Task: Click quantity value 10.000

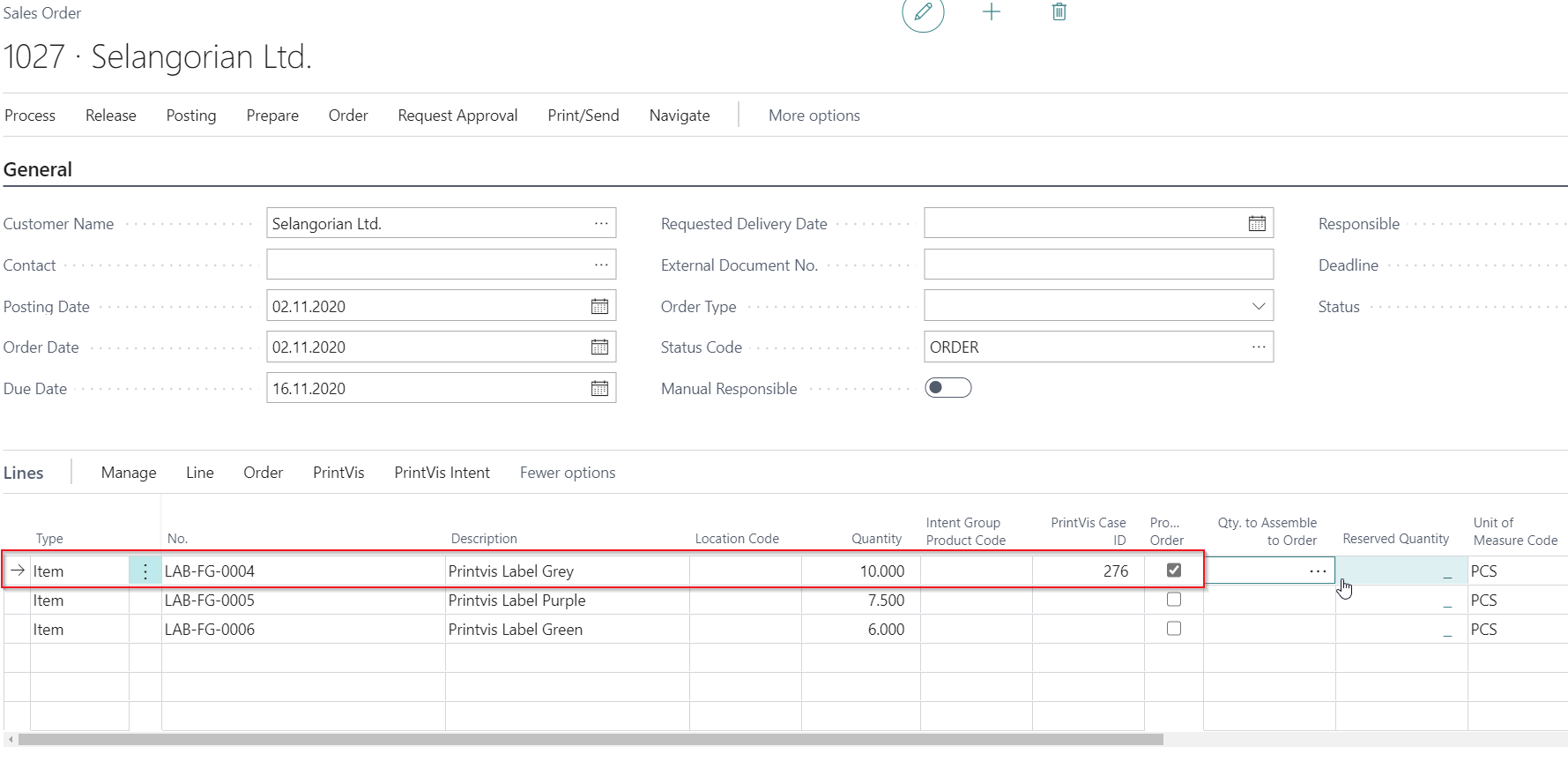Action: point(882,571)
